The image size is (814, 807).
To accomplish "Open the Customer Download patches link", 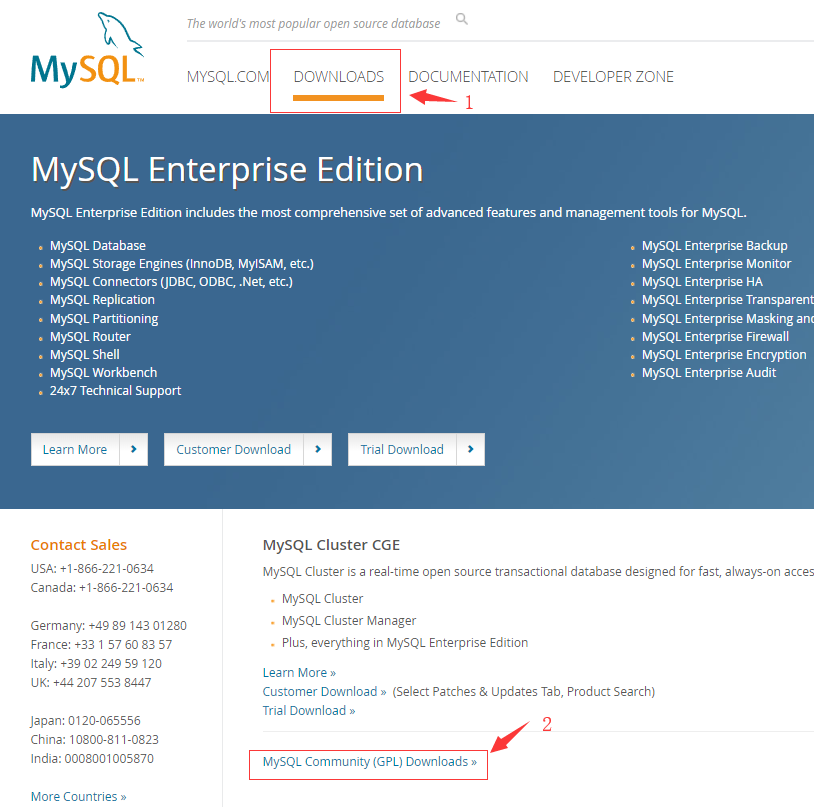I will tap(324, 691).
